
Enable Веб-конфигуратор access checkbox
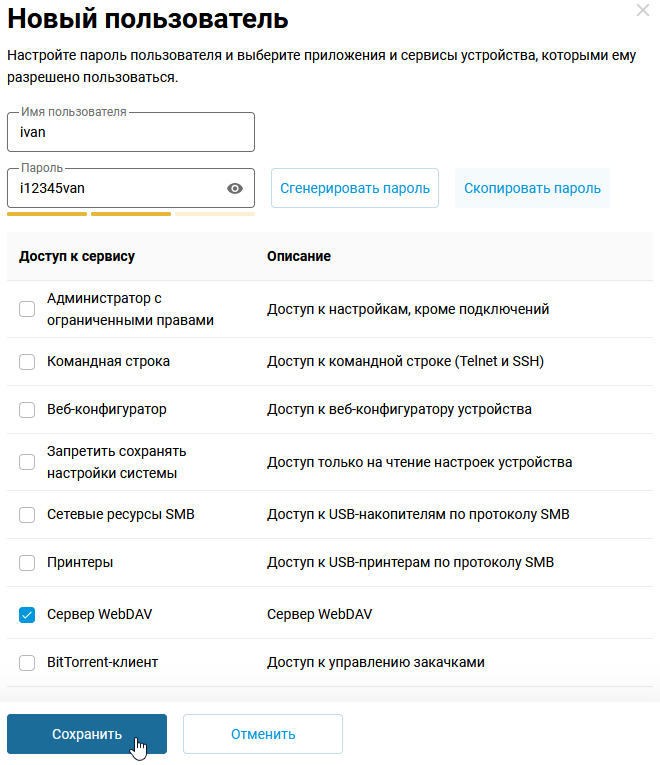tap(27, 409)
